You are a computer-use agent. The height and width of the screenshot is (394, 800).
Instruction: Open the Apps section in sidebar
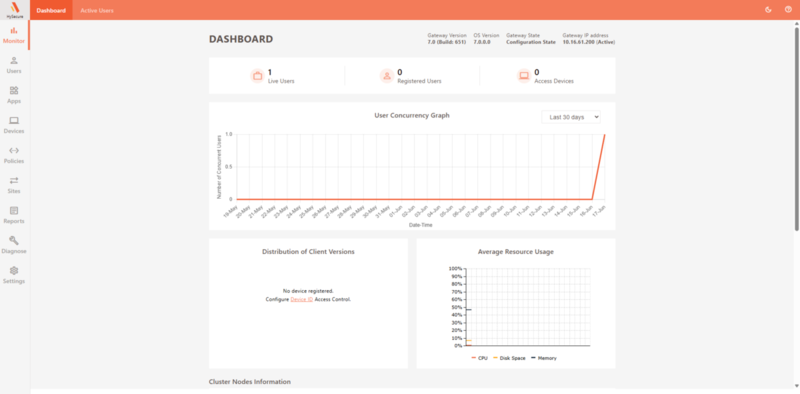click(14, 95)
